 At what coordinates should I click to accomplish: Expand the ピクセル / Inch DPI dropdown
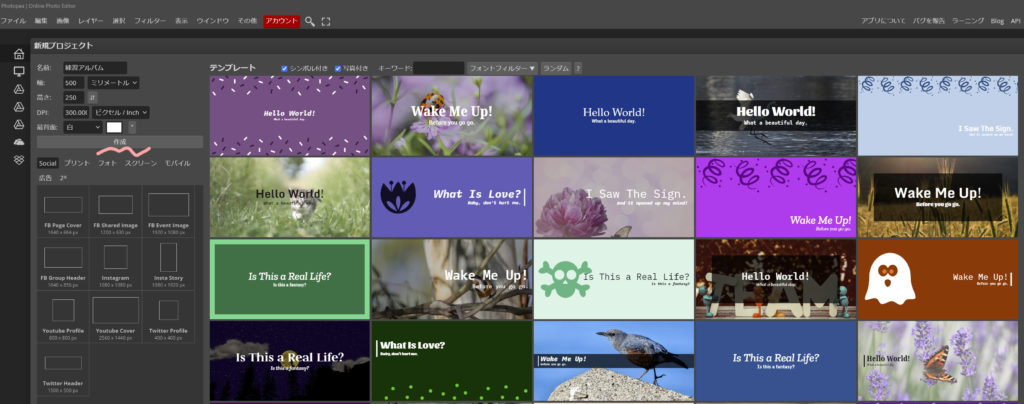coord(122,113)
